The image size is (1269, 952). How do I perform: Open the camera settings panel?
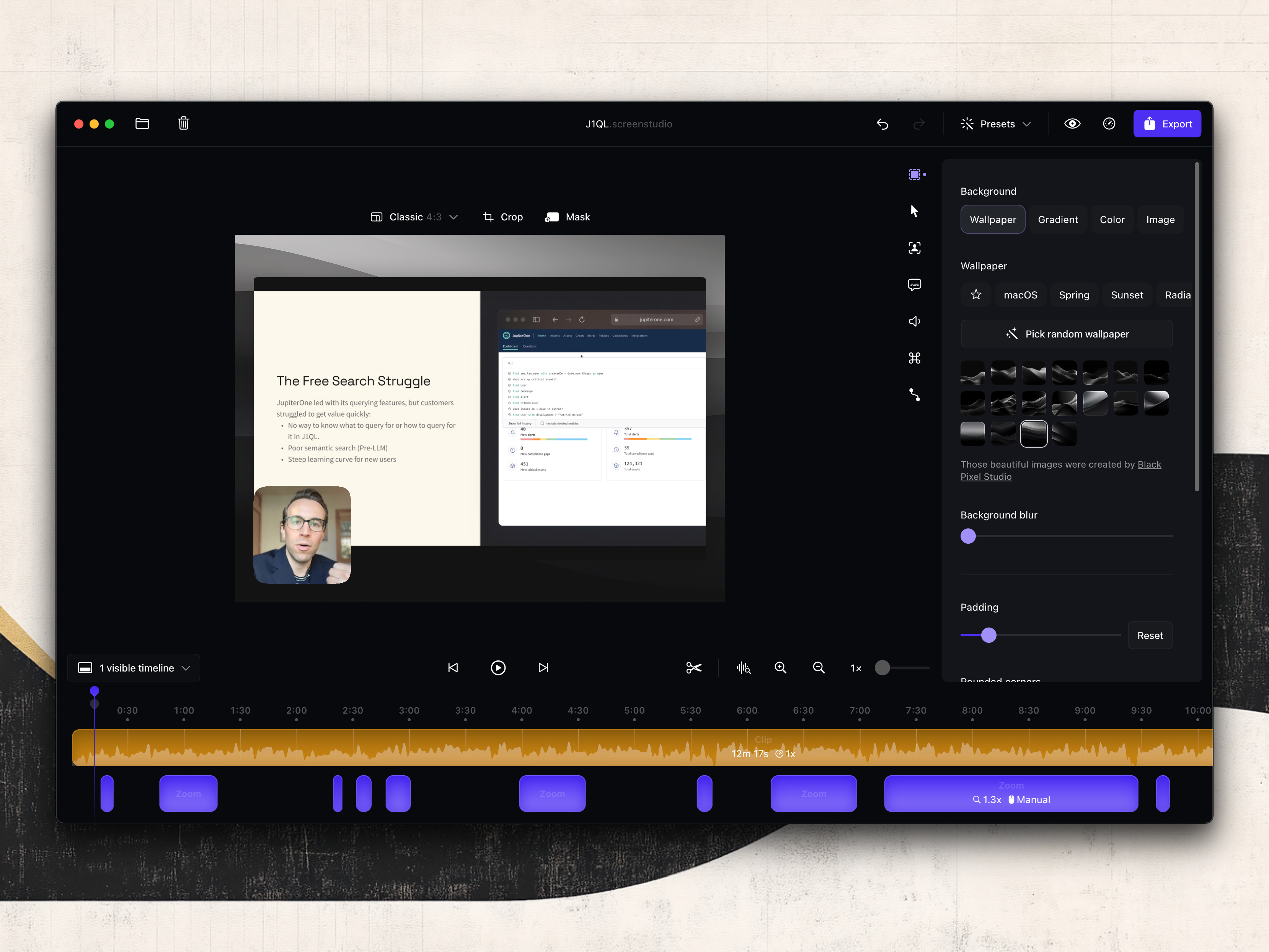[x=915, y=248]
